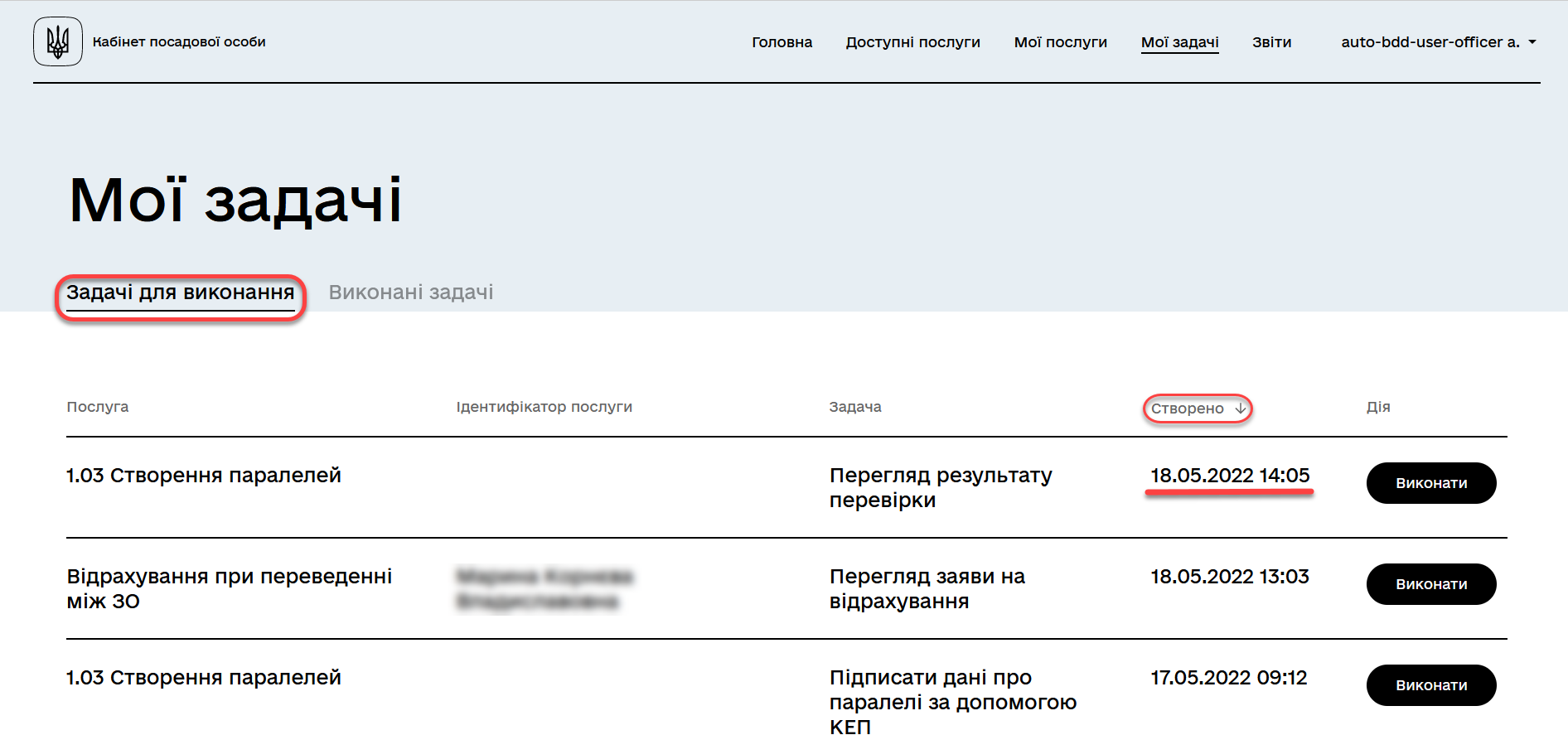1568x735 pixels.
Task: Select the Перегляд результату перевірки cell
Action: [x=941, y=487]
